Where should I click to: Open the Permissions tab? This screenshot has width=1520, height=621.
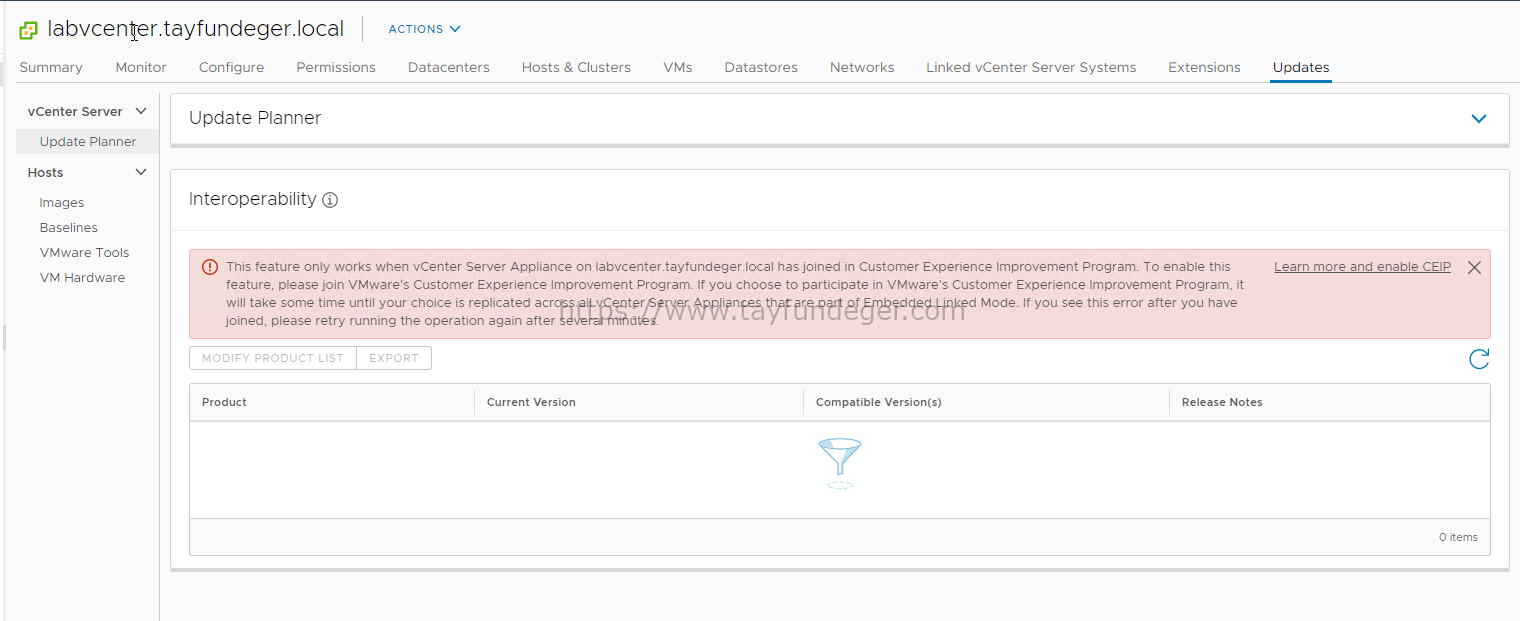click(x=336, y=67)
